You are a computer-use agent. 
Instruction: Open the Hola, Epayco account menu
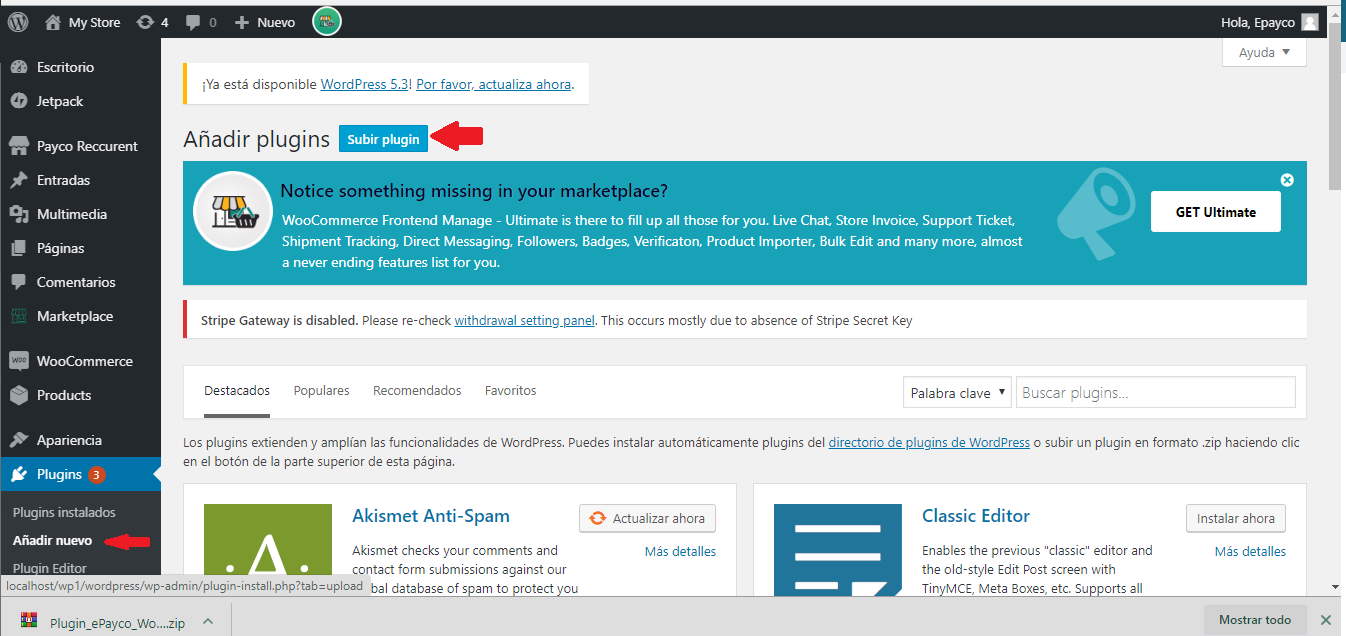click(x=1270, y=22)
